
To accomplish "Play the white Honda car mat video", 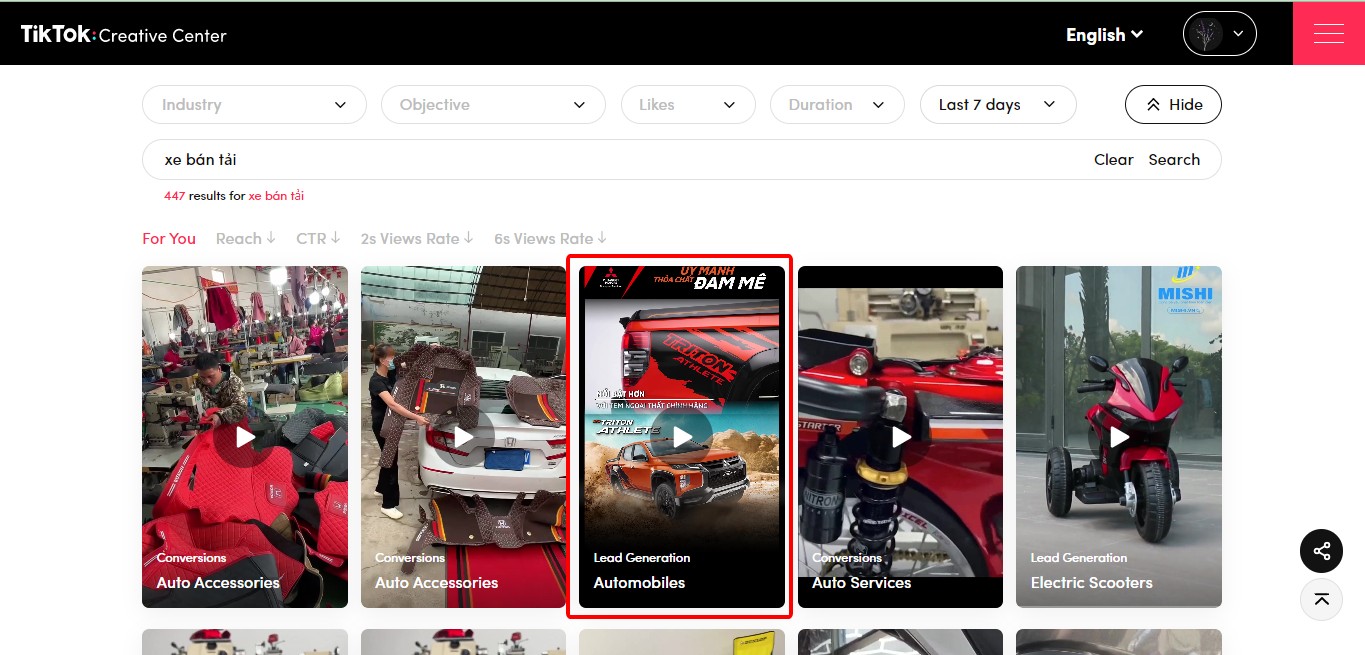I will pos(464,437).
